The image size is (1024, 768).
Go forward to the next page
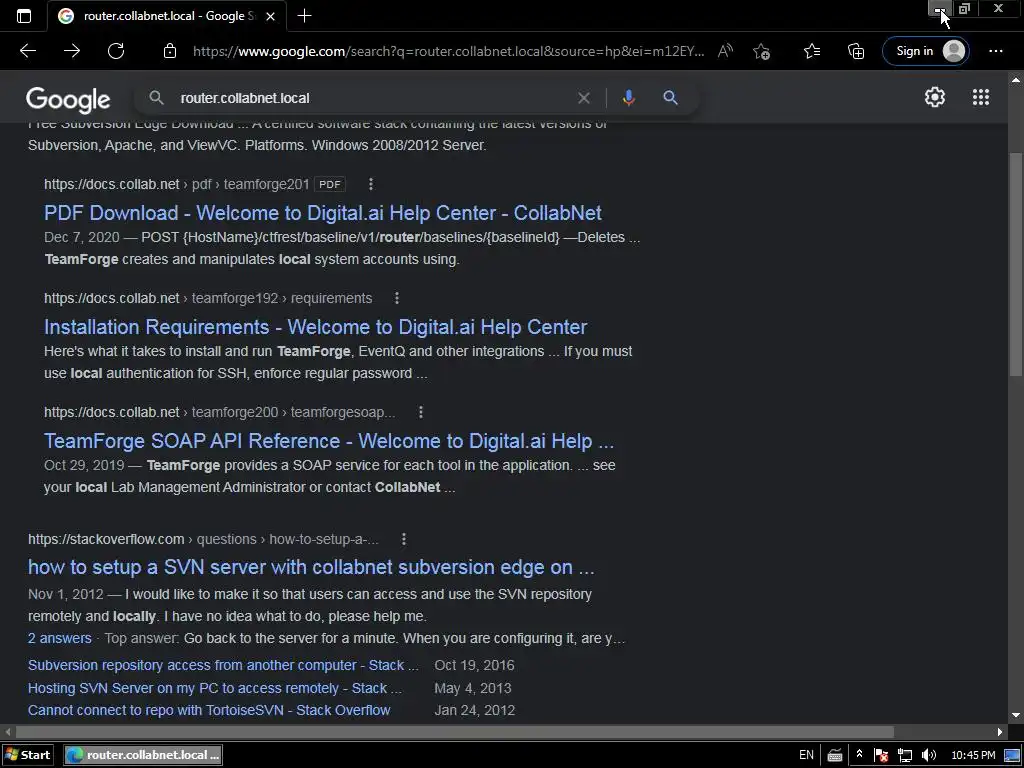(x=72, y=51)
